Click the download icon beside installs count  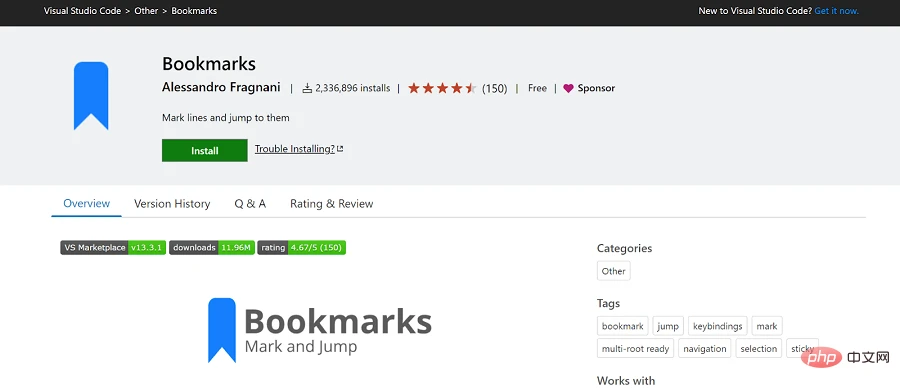point(307,88)
